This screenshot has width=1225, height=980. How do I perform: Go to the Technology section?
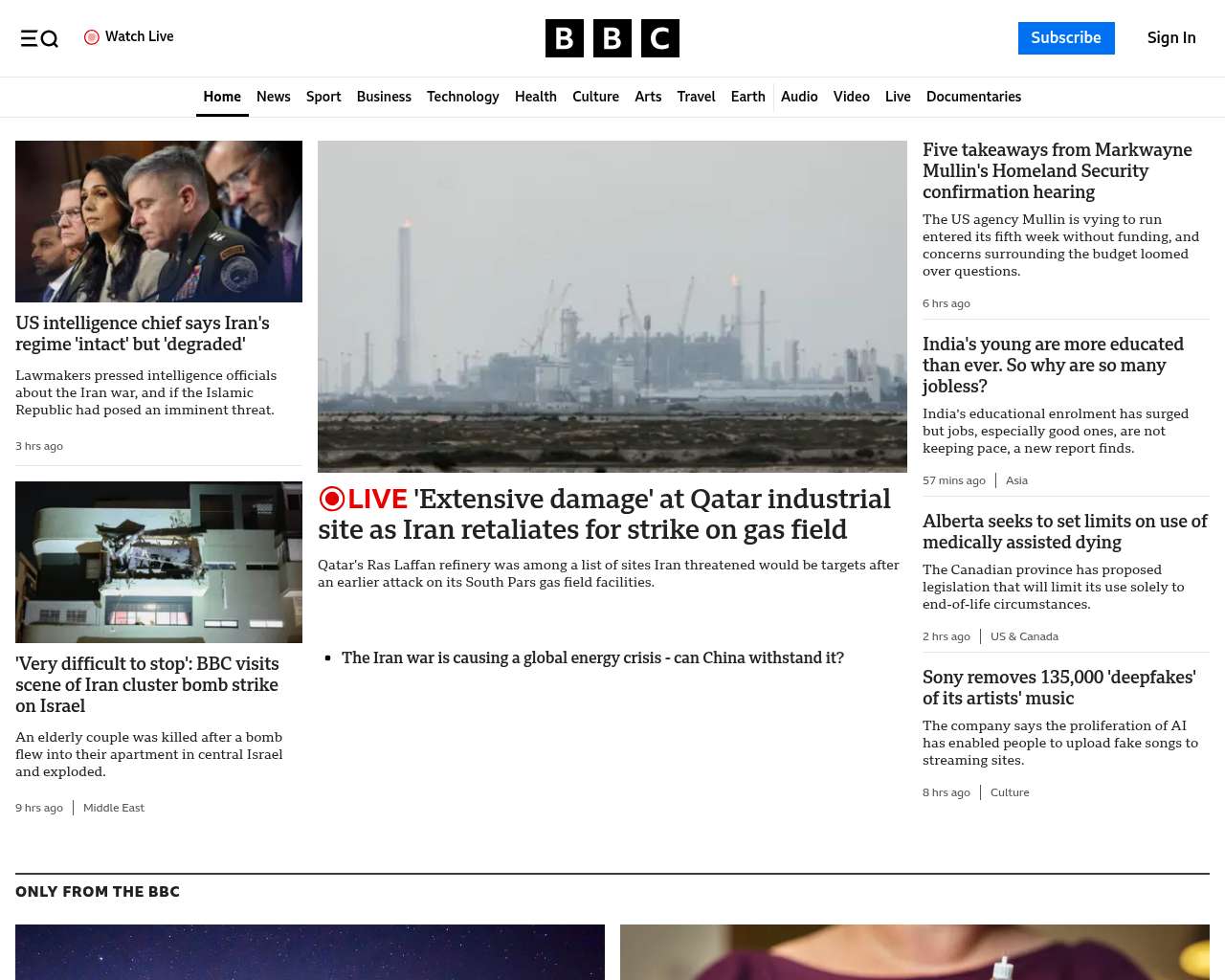pyautogui.click(x=462, y=97)
